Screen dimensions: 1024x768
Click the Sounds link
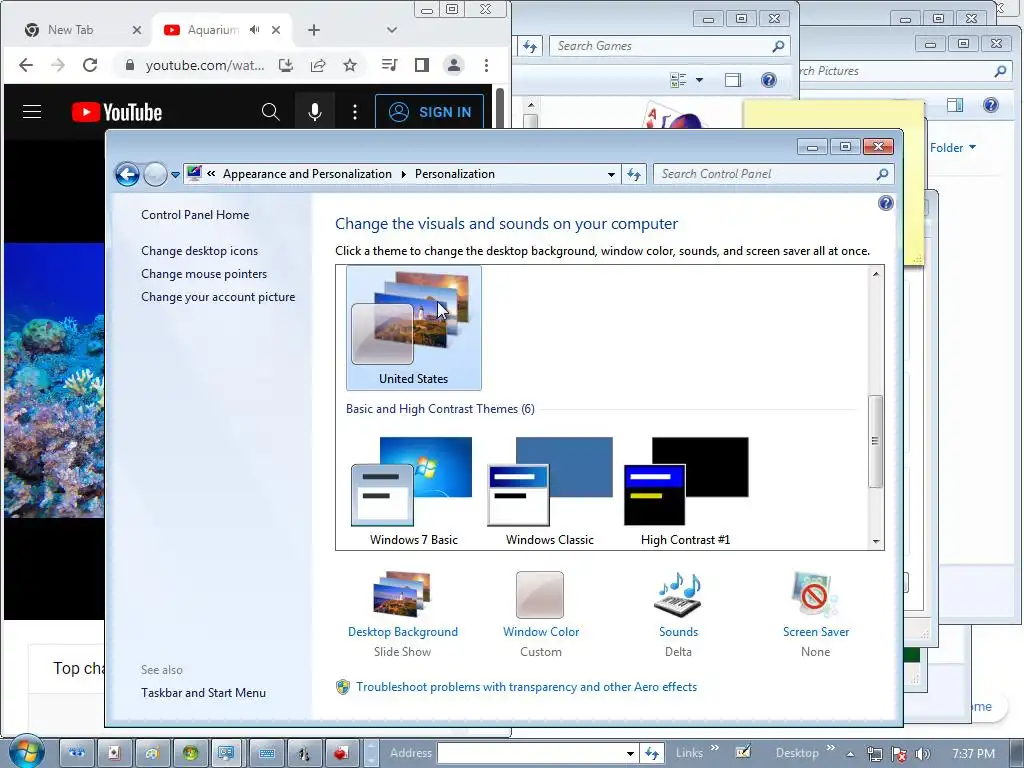pos(678,632)
